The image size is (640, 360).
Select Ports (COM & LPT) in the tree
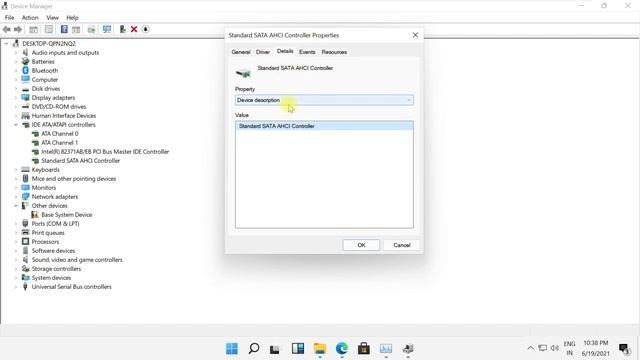(x=56, y=224)
